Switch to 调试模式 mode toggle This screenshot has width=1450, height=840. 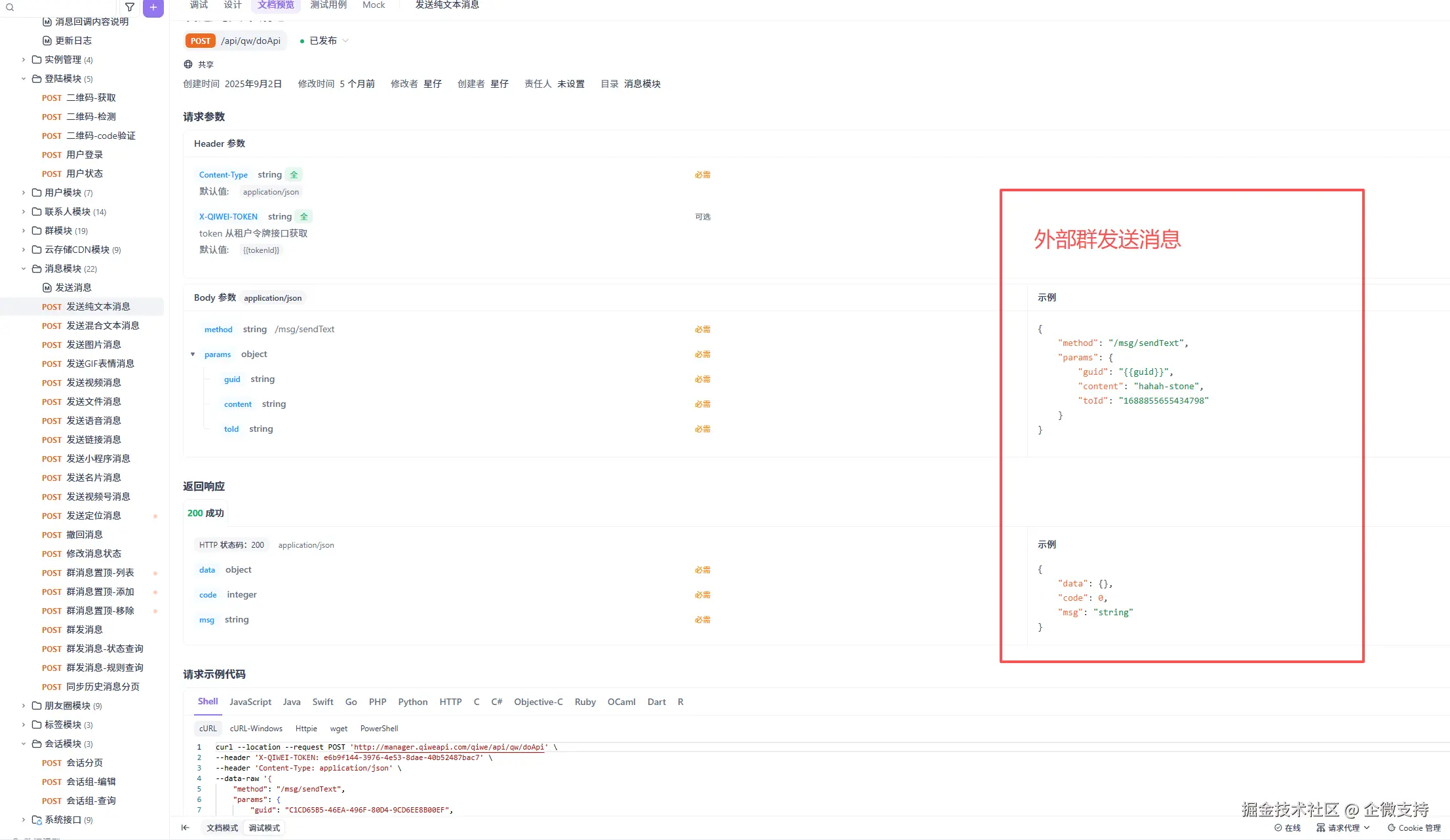264,828
